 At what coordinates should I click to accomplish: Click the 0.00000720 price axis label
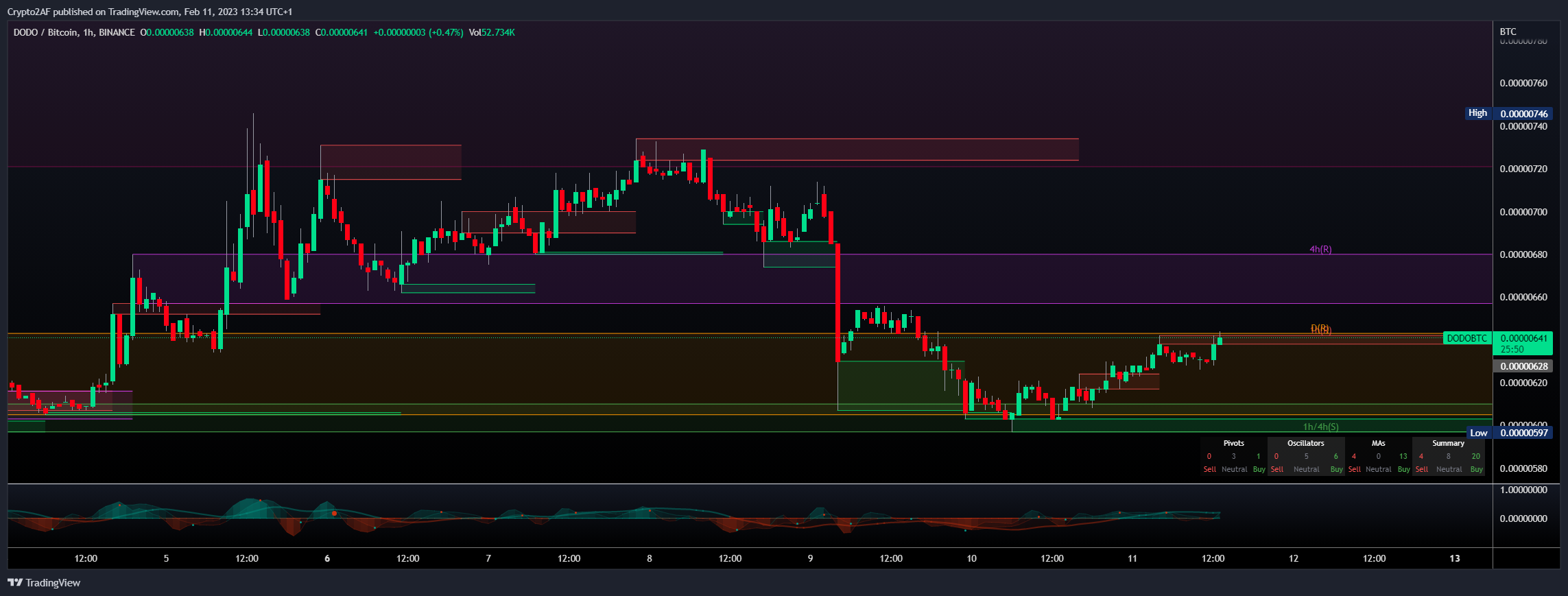click(1523, 169)
